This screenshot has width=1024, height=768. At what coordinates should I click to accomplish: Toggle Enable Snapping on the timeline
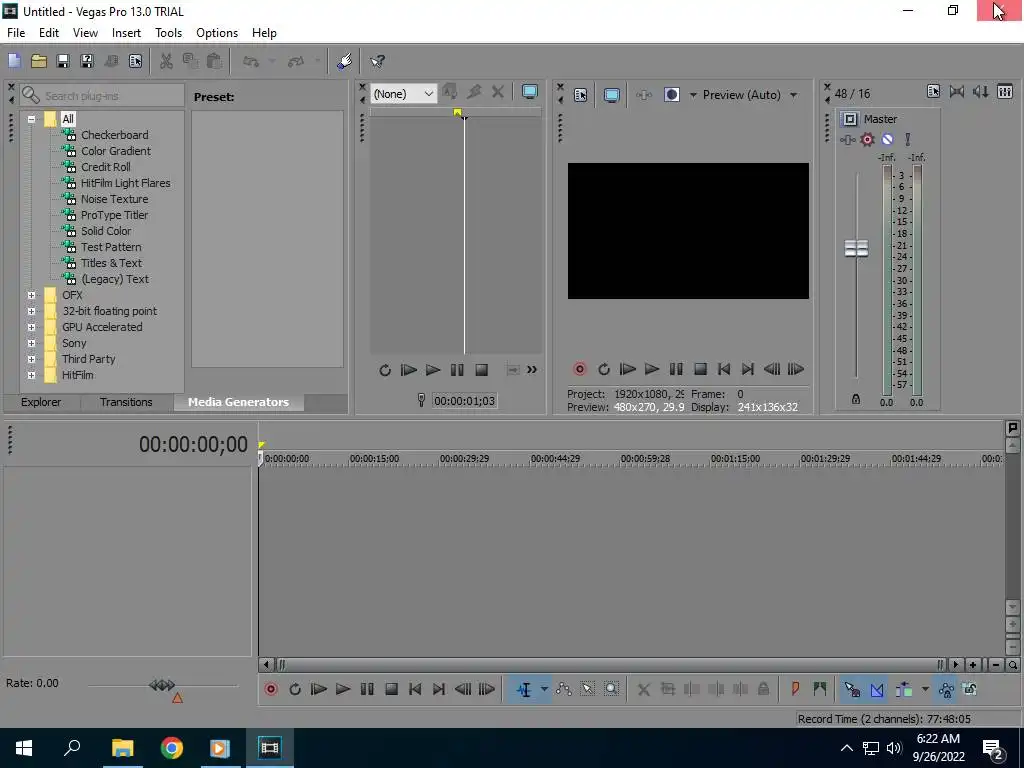click(852, 689)
